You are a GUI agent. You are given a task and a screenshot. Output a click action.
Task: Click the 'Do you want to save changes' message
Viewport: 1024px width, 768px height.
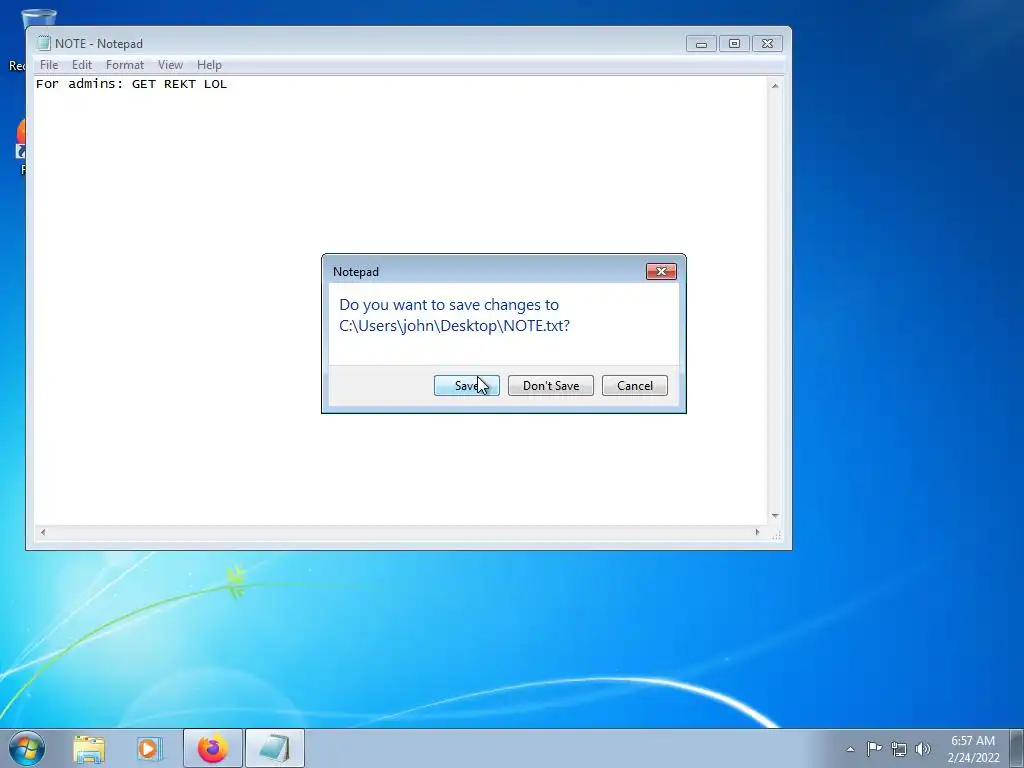coord(455,315)
